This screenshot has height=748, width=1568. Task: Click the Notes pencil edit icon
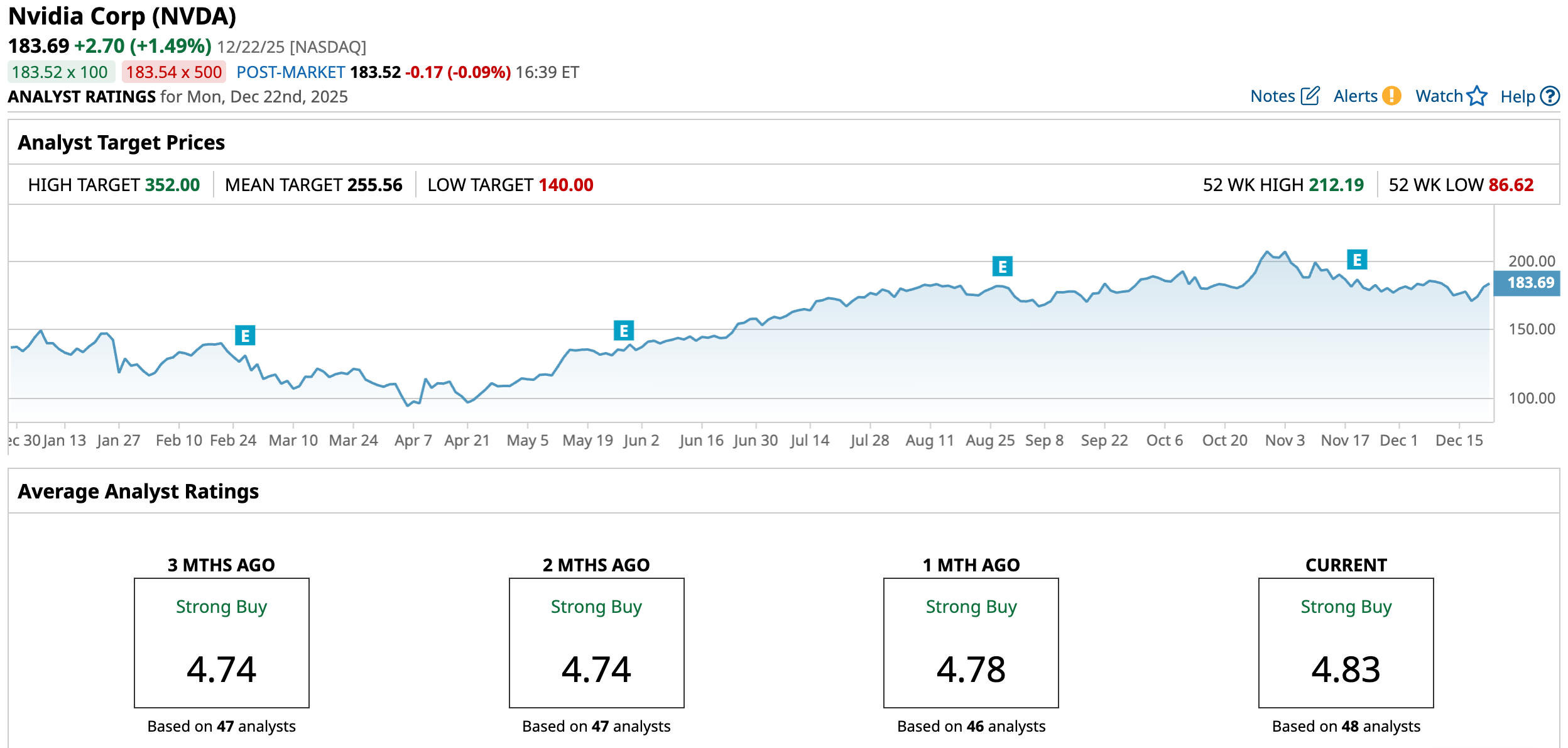tap(1310, 96)
